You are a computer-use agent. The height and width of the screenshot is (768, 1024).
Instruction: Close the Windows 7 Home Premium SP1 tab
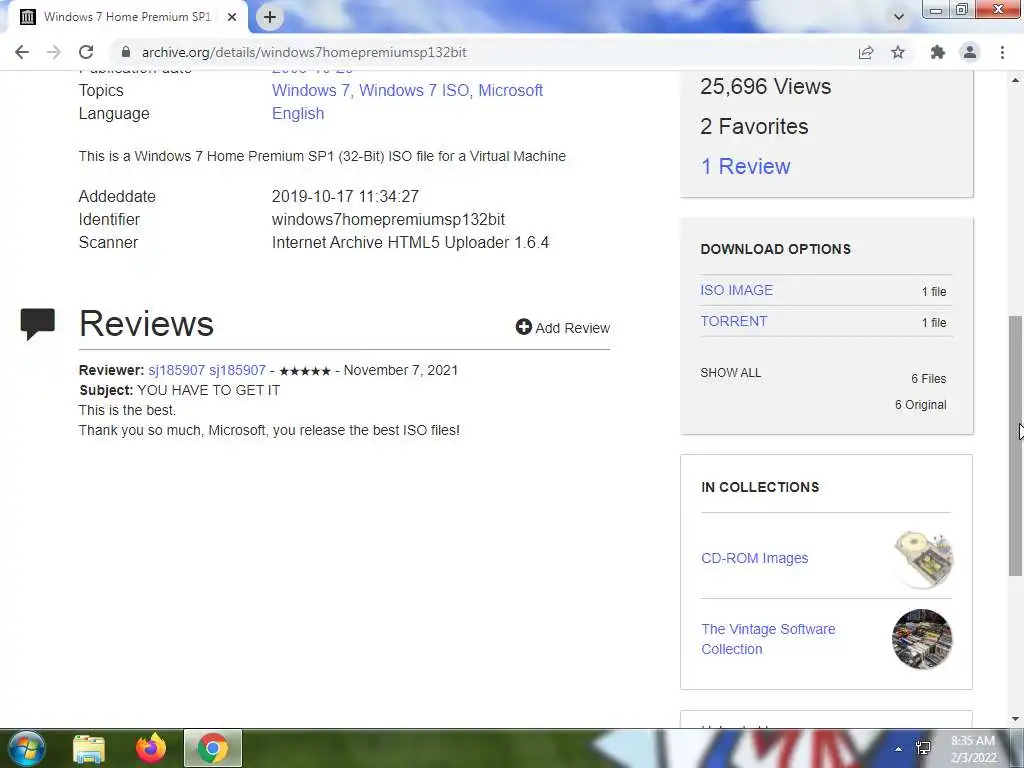[232, 17]
